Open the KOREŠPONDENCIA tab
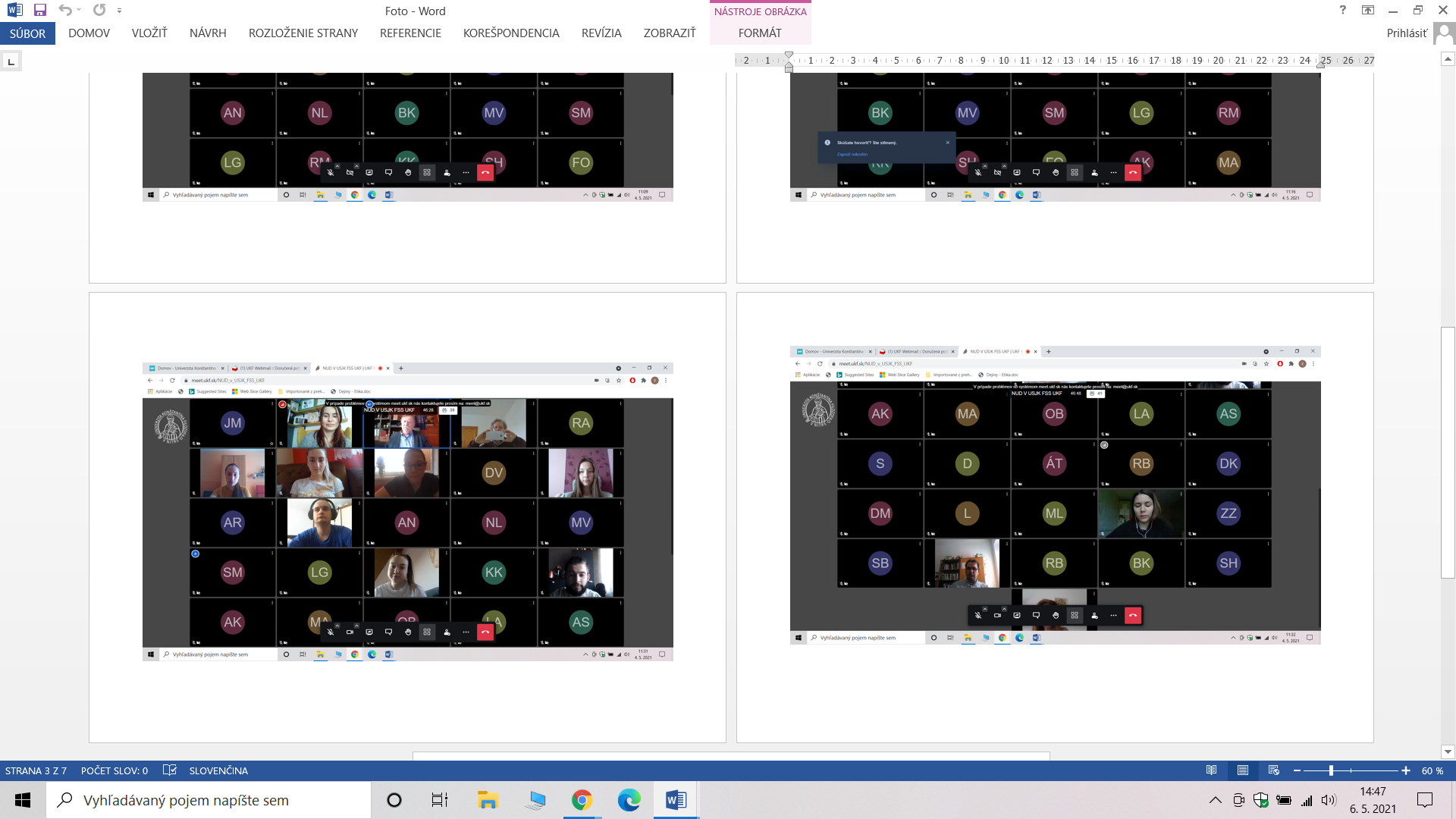The width and height of the screenshot is (1456, 819). [x=511, y=33]
